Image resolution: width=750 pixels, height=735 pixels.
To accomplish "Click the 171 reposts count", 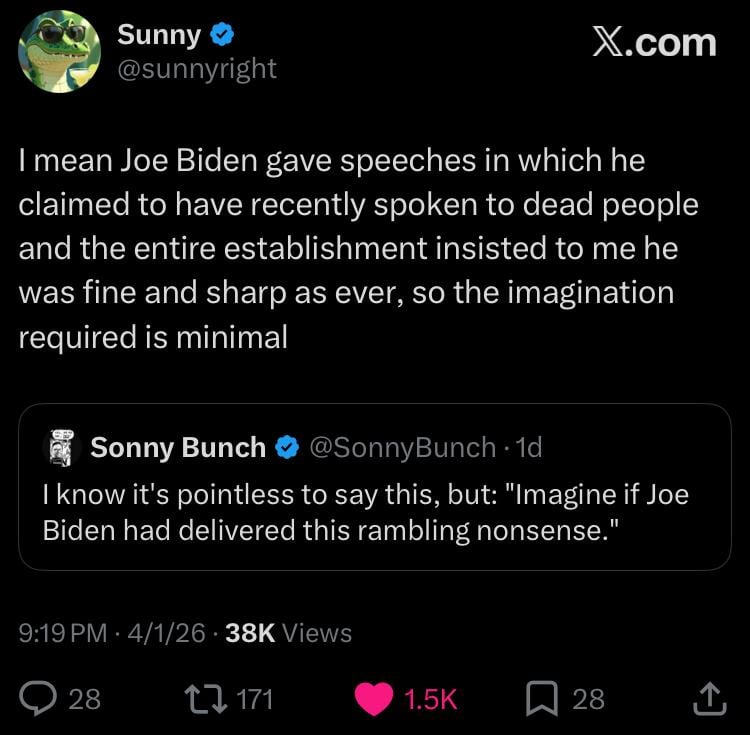I will (x=256, y=698).
